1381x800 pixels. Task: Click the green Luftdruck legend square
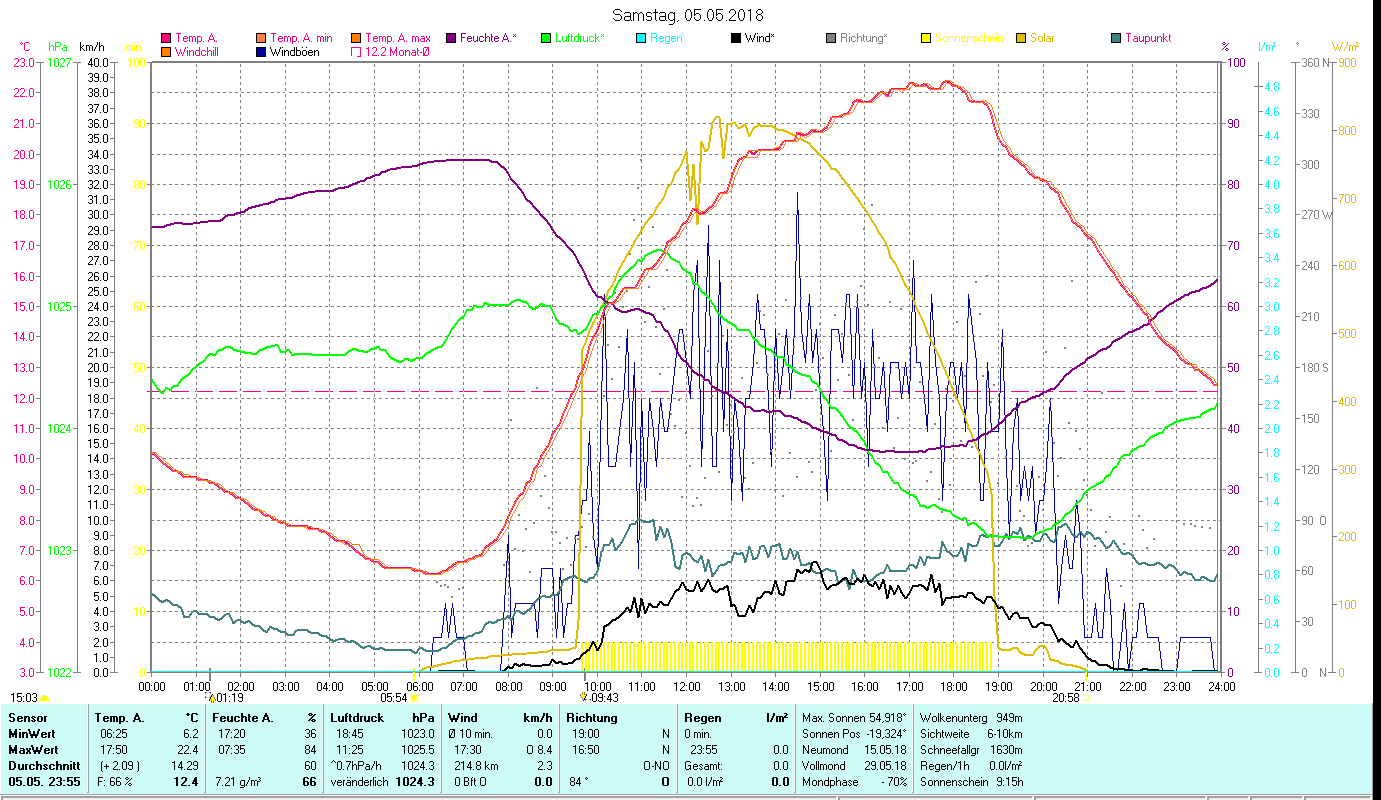[x=545, y=38]
